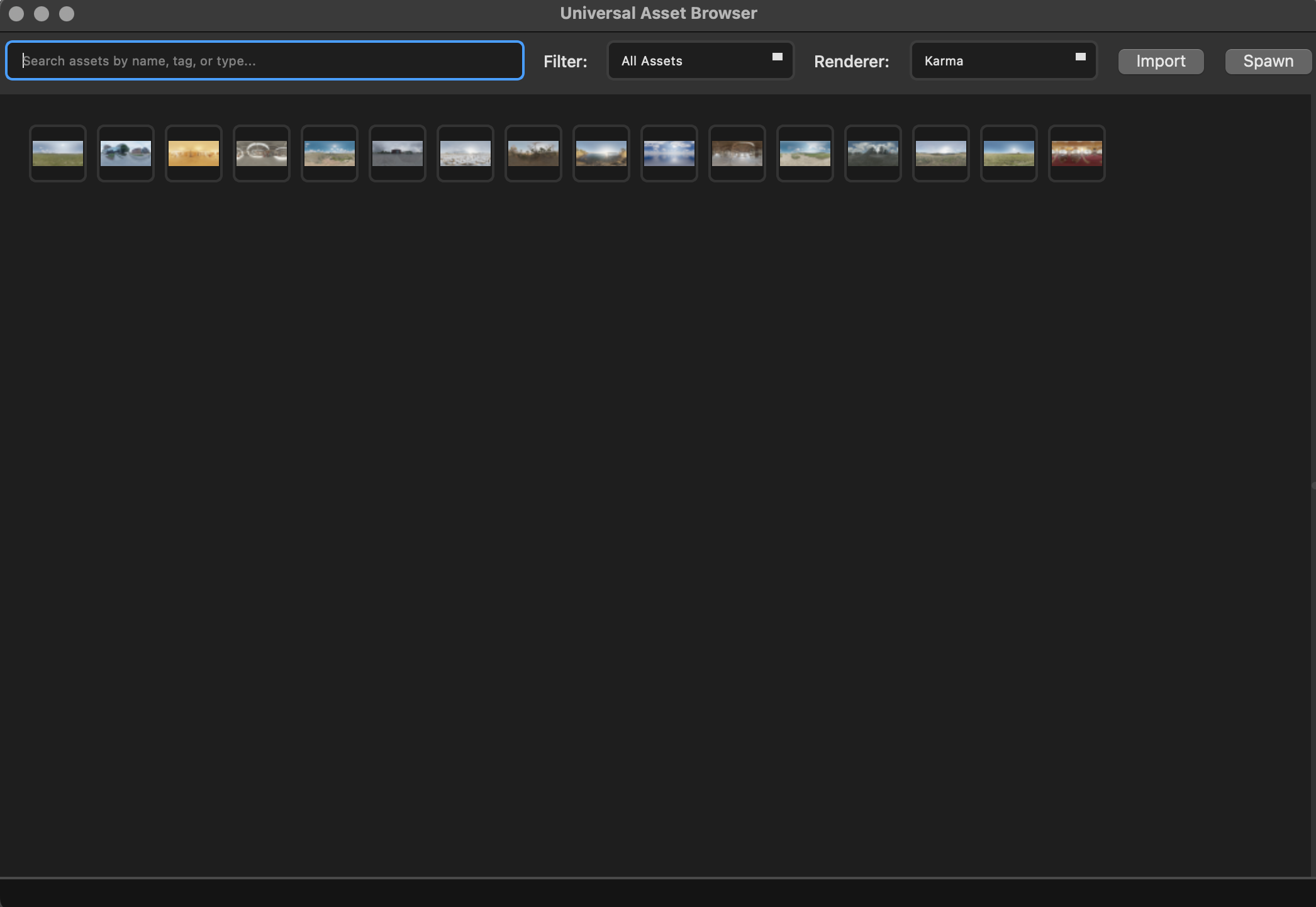Click the Import button
Image resolution: width=1316 pixels, height=907 pixels.
pos(1160,61)
